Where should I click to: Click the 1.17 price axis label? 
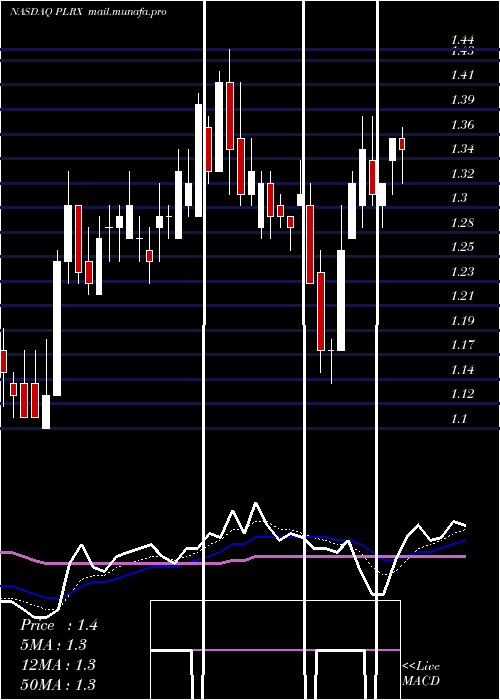(x=462, y=345)
